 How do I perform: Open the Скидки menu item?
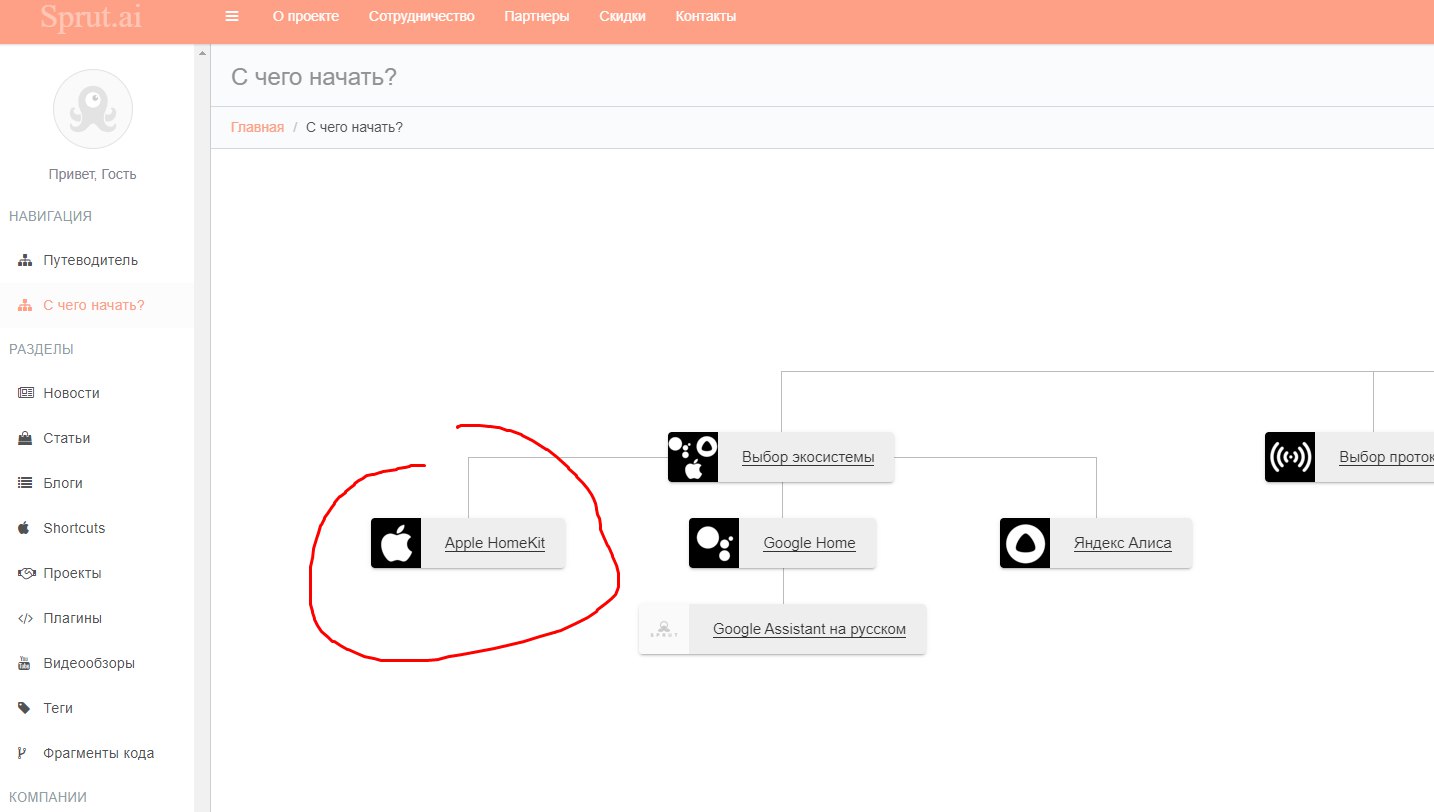click(622, 16)
